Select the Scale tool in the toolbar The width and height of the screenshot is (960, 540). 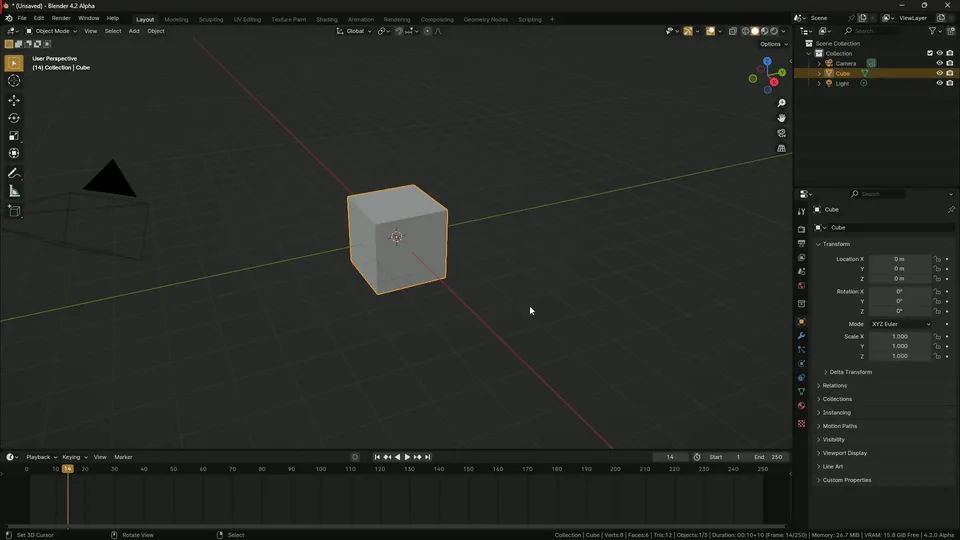tap(14, 136)
